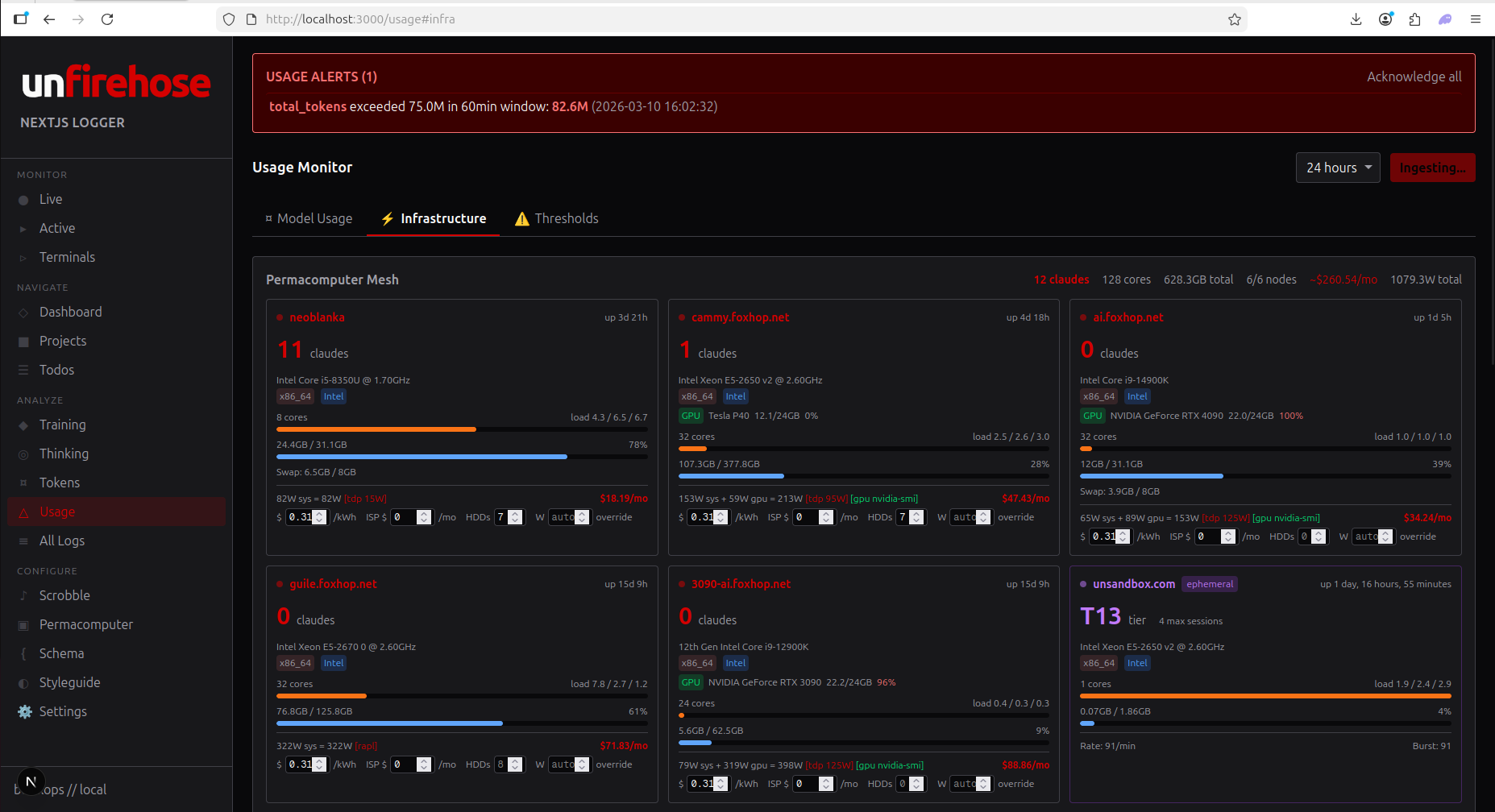
Task: Click the neoblanka memory usage bar
Action: [x=461, y=457]
